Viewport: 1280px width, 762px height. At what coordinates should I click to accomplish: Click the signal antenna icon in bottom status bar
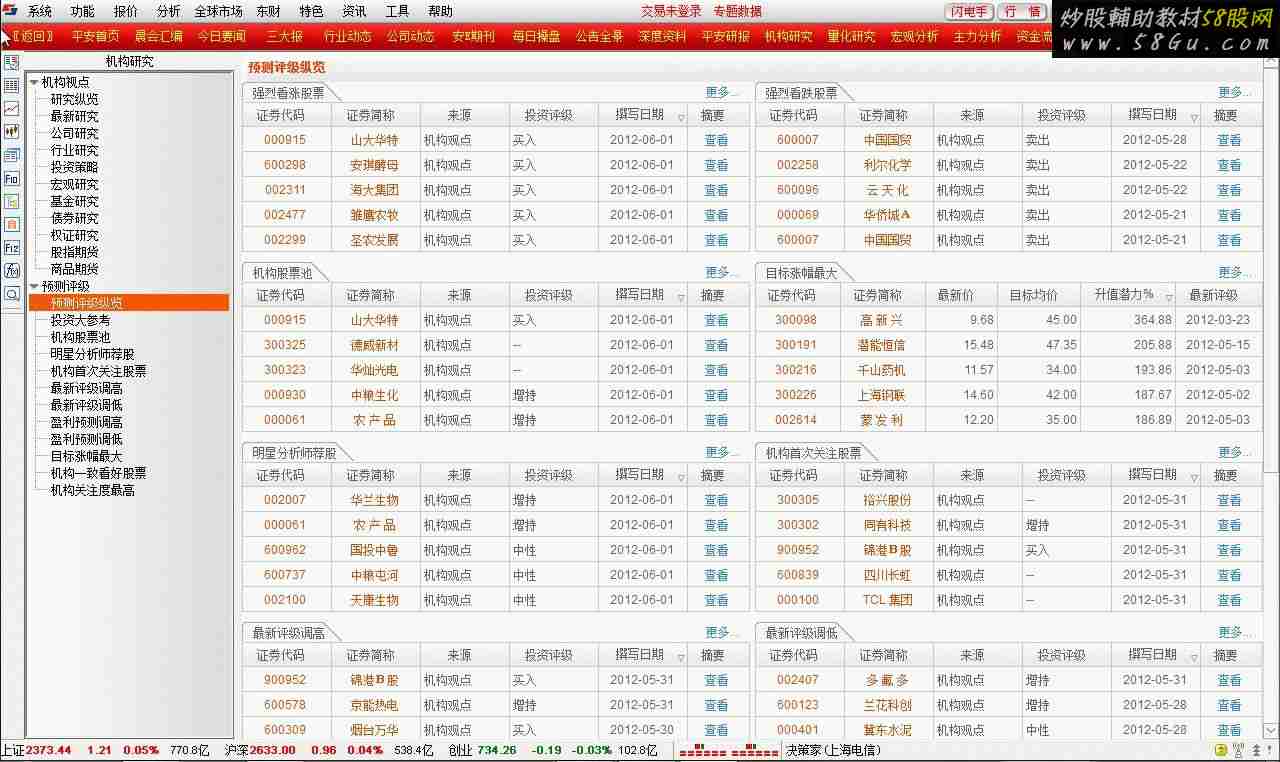(1238, 750)
